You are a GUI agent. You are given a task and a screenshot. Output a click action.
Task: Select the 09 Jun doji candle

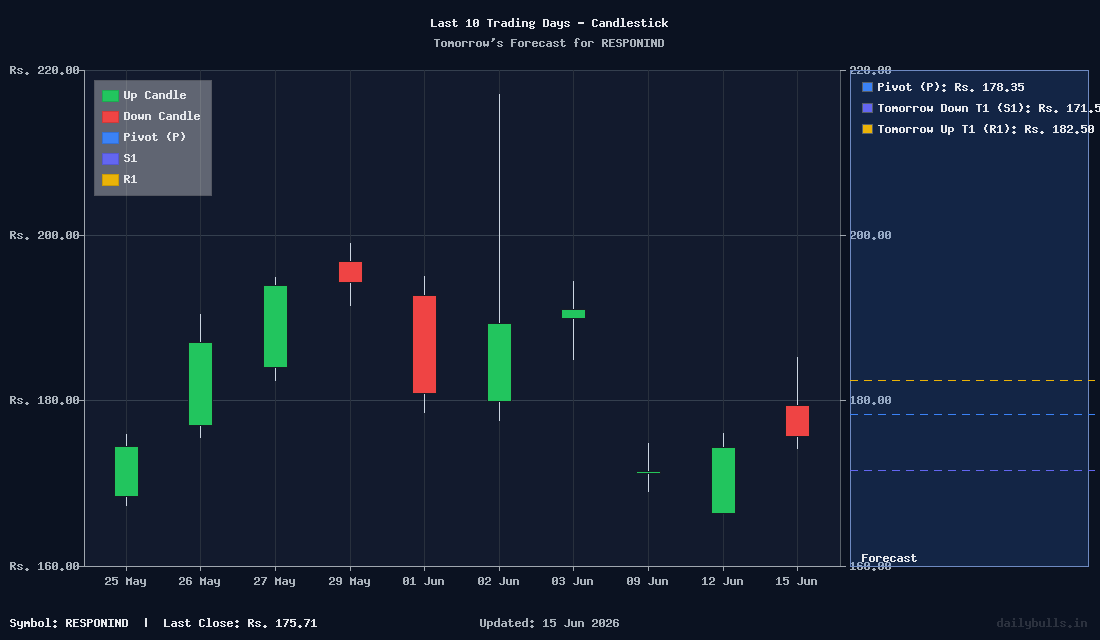(x=648, y=472)
